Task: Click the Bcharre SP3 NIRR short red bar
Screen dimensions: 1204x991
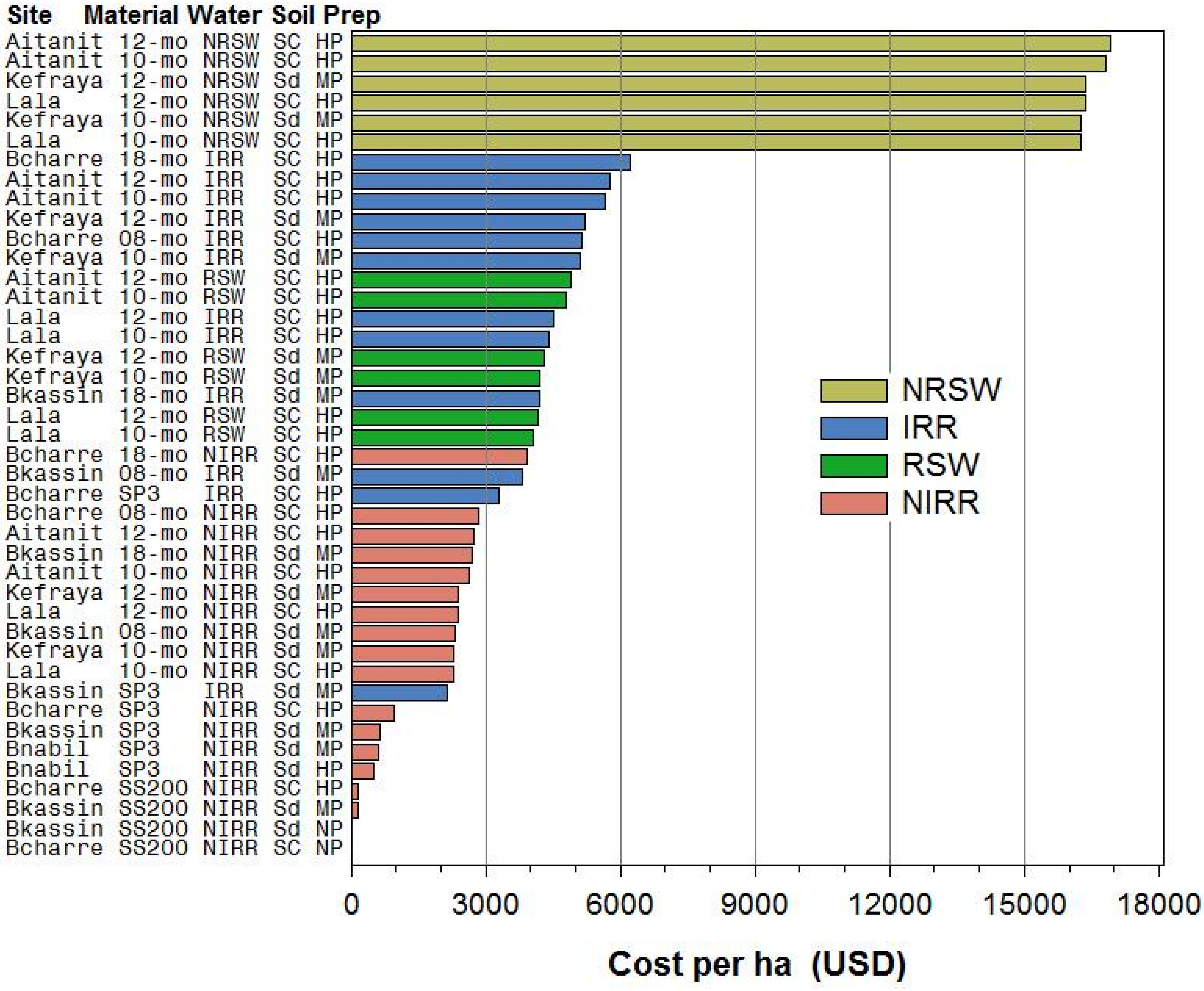Action: pos(373,713)
